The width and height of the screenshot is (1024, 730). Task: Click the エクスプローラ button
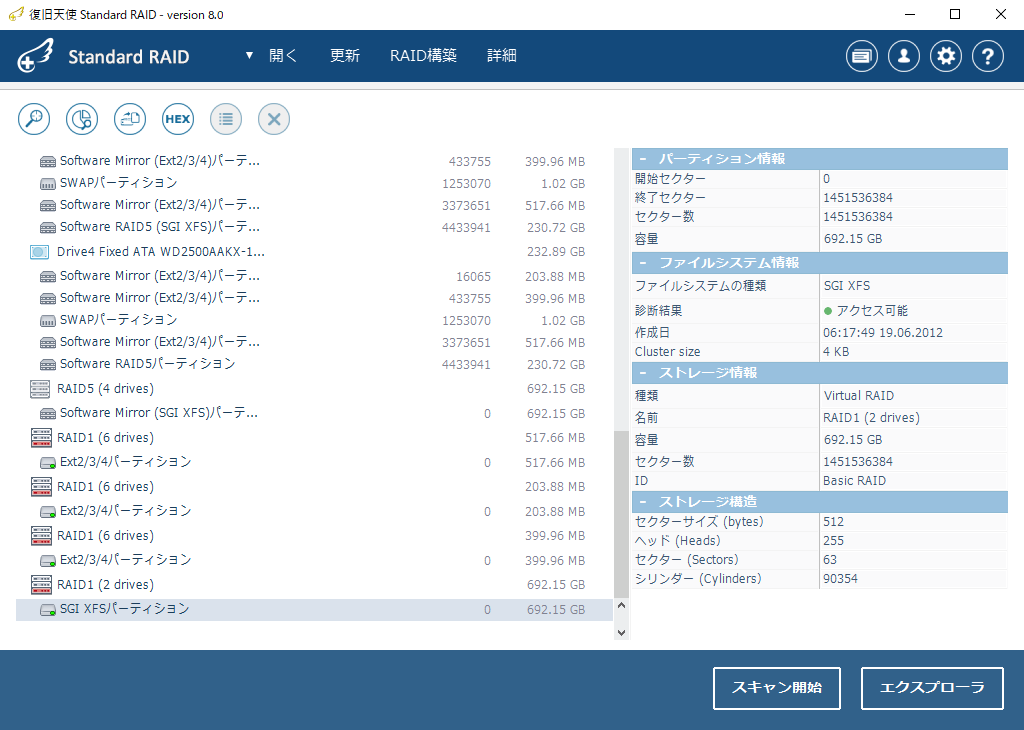932,688
